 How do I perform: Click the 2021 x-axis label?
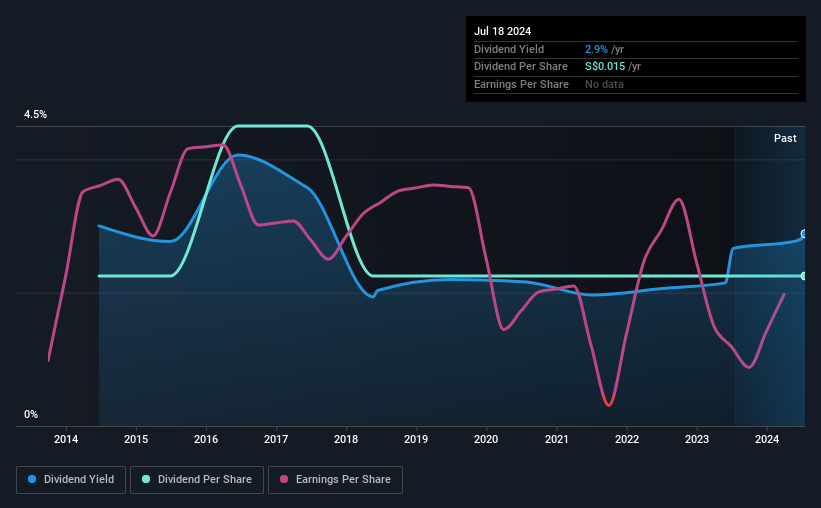(x=557, y=439)
